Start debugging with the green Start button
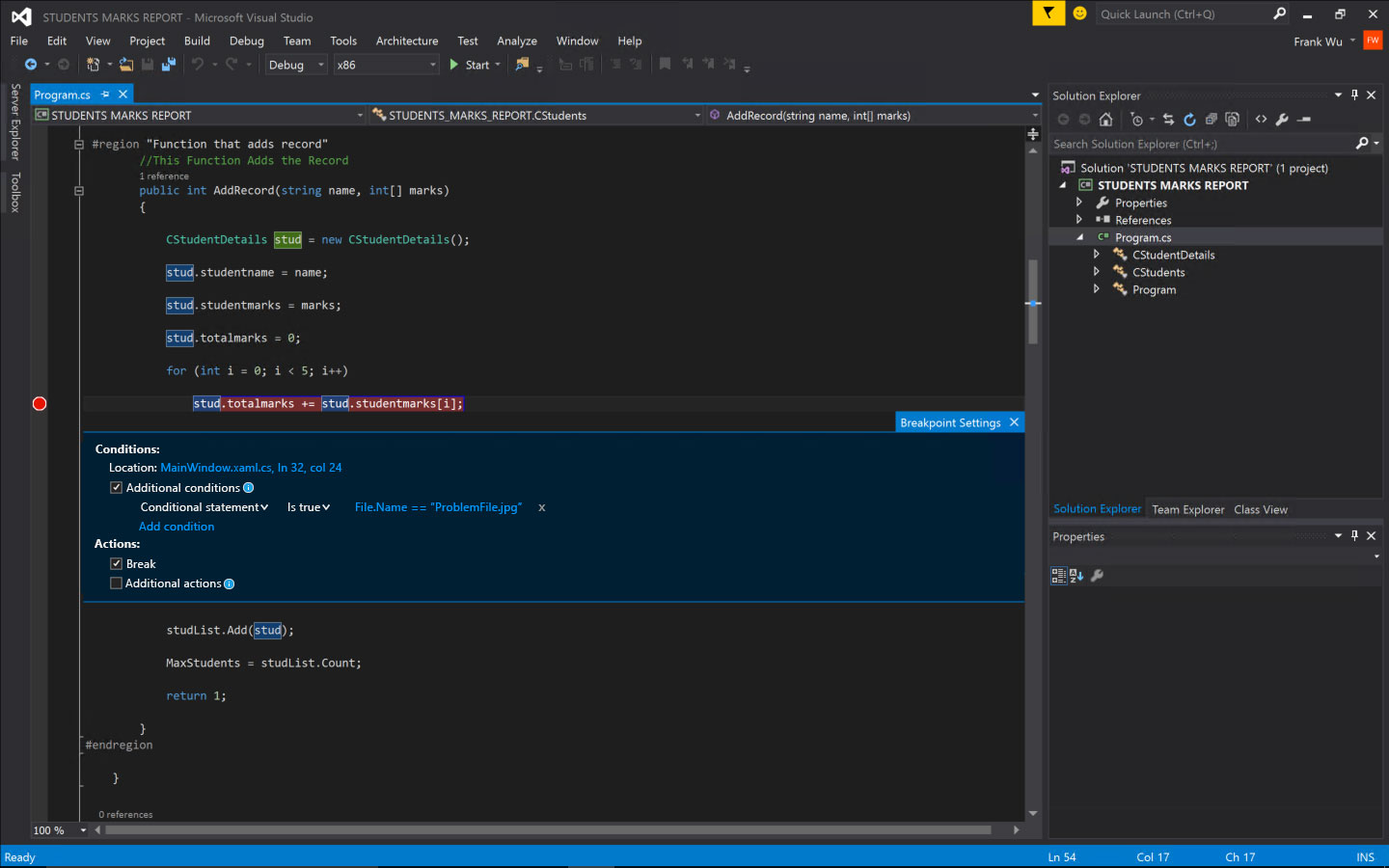1389x868 pixels. click(471, 65)
